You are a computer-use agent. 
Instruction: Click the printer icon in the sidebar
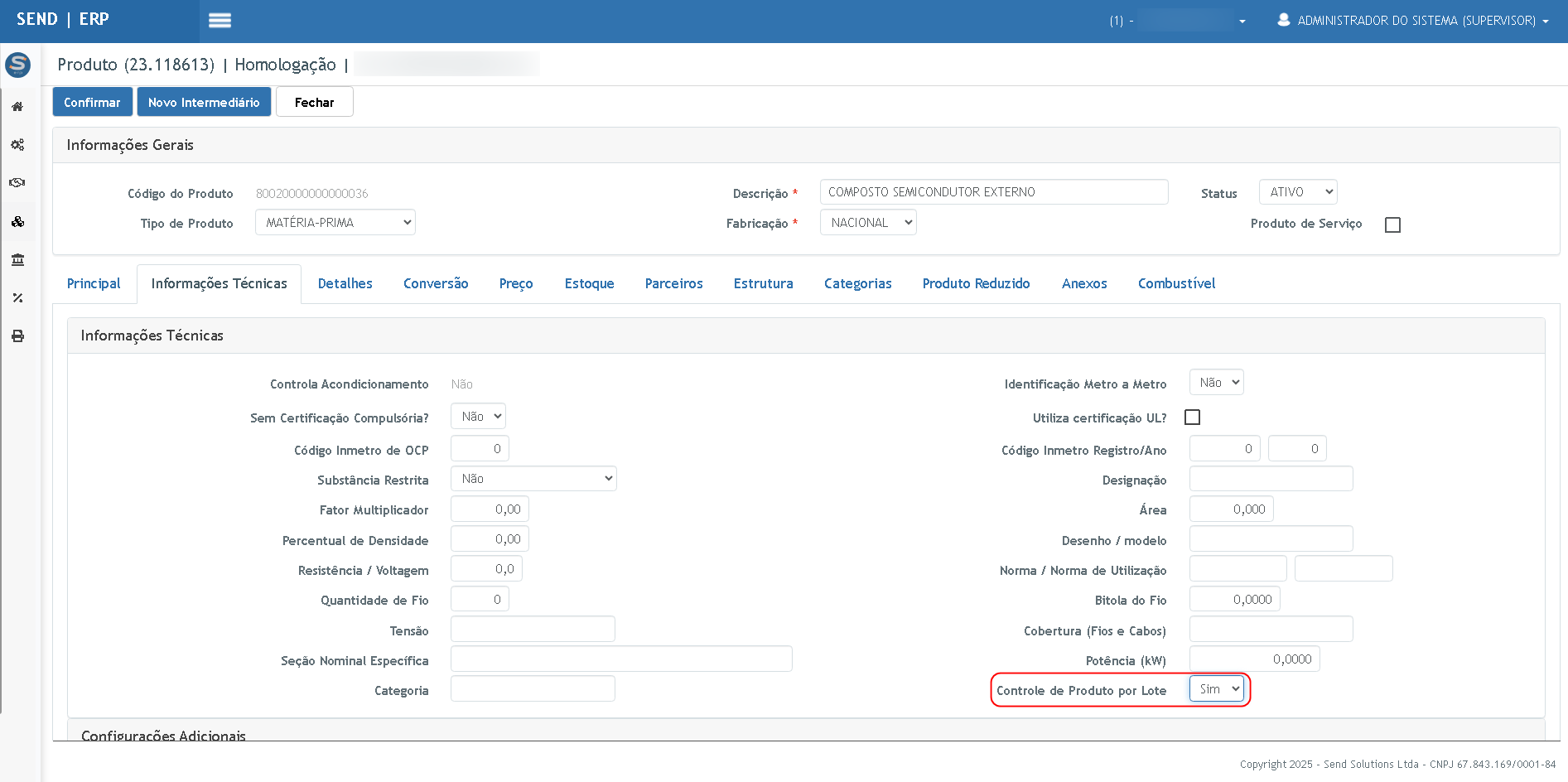click(x=17, y=336)
